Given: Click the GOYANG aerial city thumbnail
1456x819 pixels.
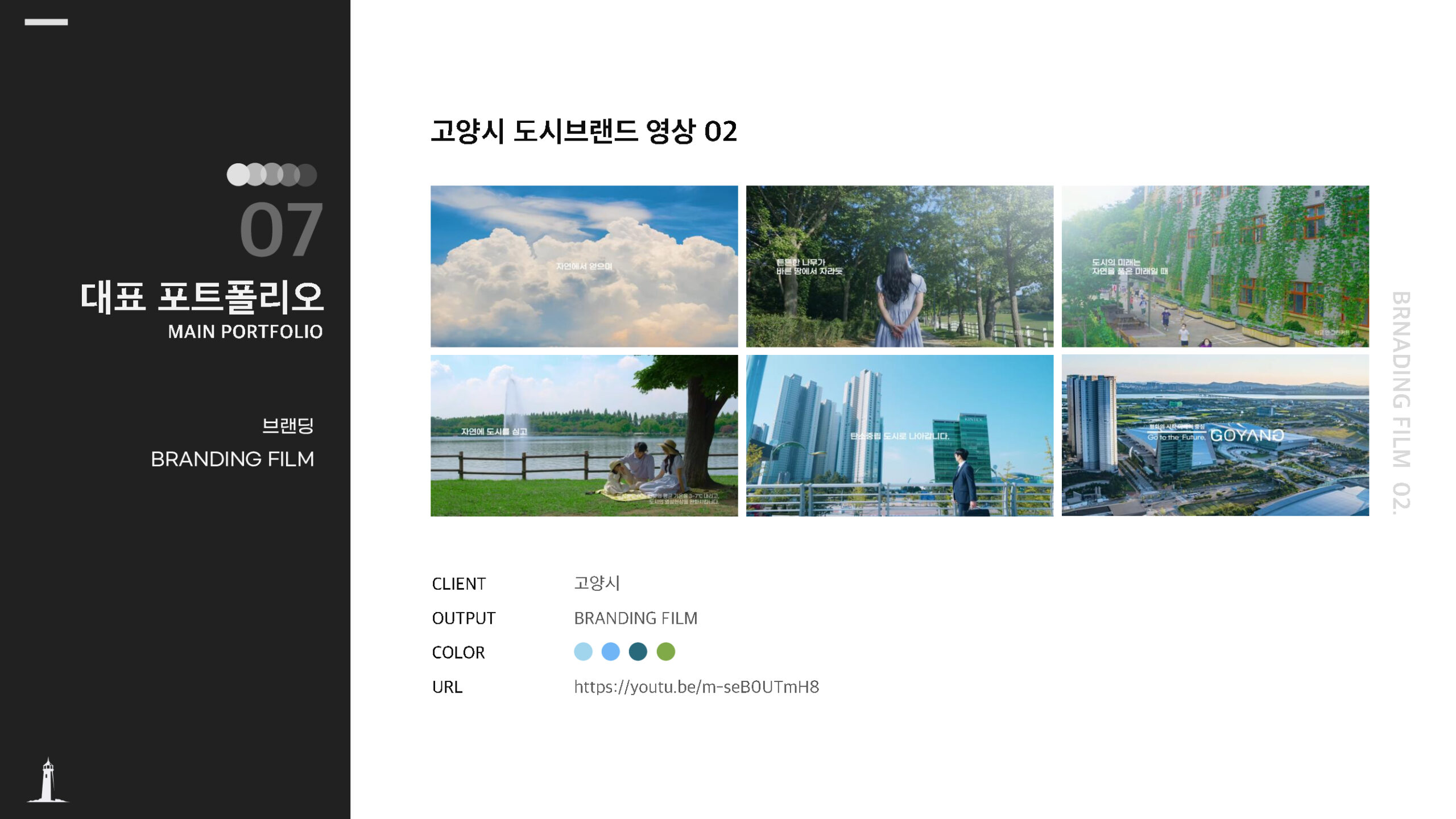Looking at the screenshot, I should coord(1215,436).
